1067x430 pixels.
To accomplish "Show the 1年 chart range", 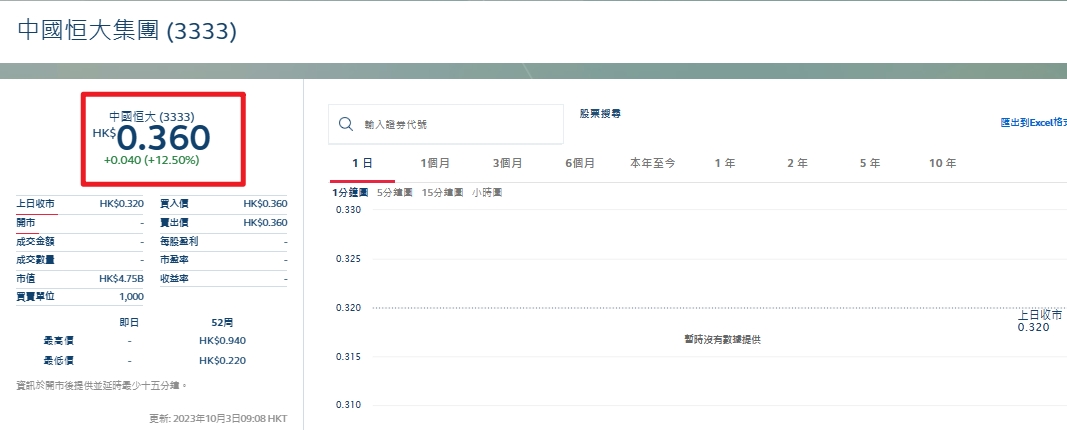I will (725, 163).
